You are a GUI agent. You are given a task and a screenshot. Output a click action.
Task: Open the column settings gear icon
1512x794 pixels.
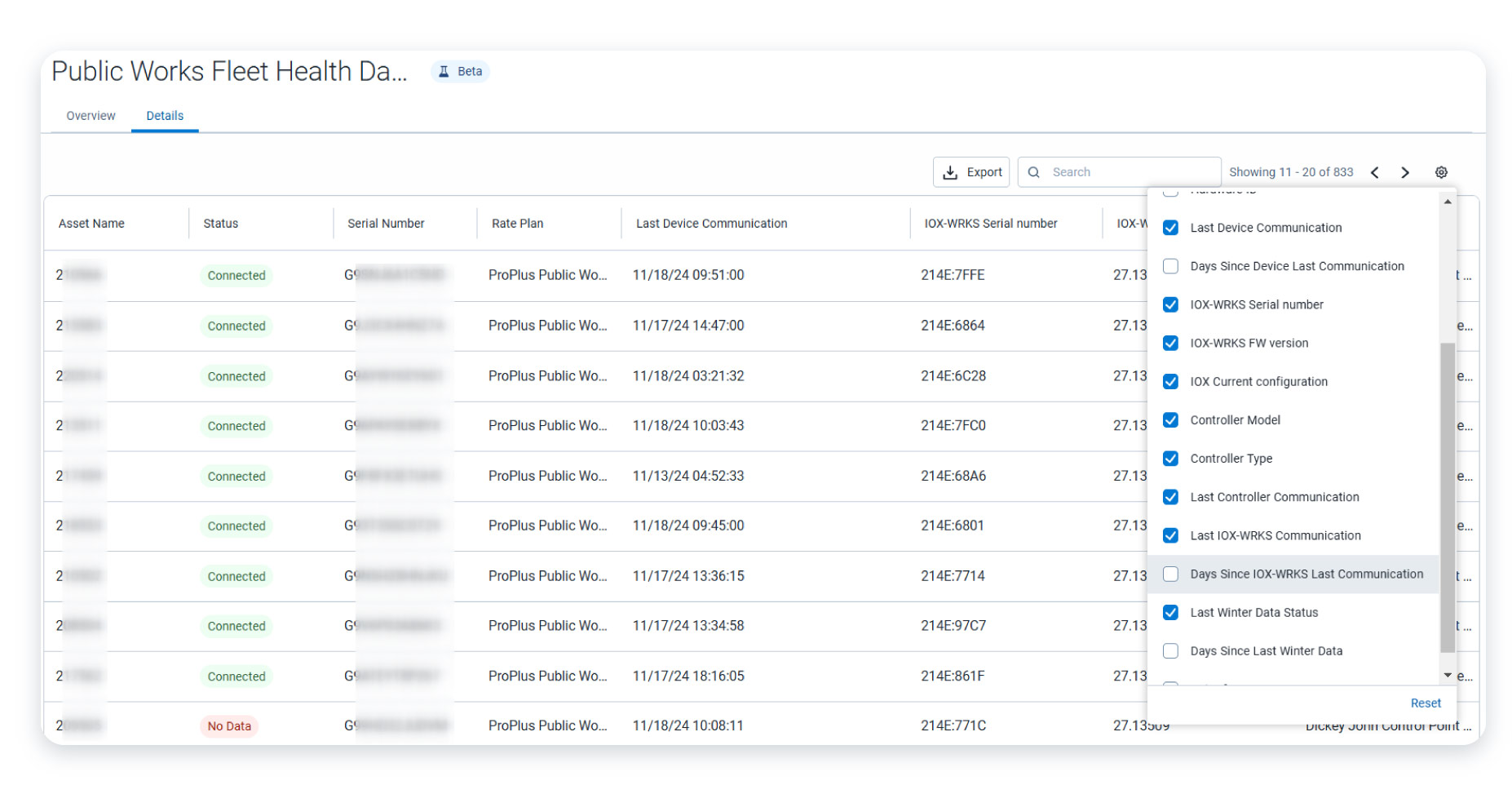[x=1442, y=172]
